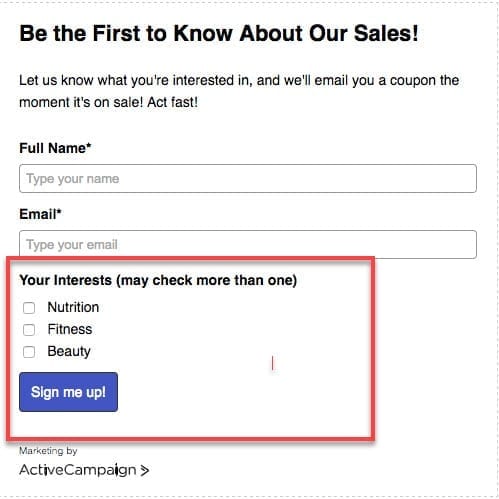Click the Let us know description paragraph
This screenshot has width=499, height=499.
pos(239,91)
